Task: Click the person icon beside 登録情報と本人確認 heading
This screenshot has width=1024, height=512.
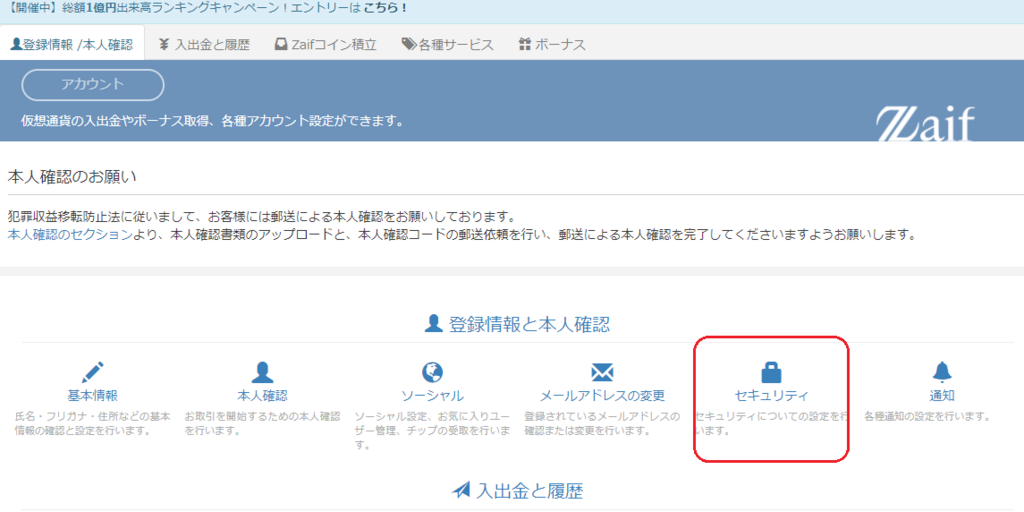Action: coord(434,323)
